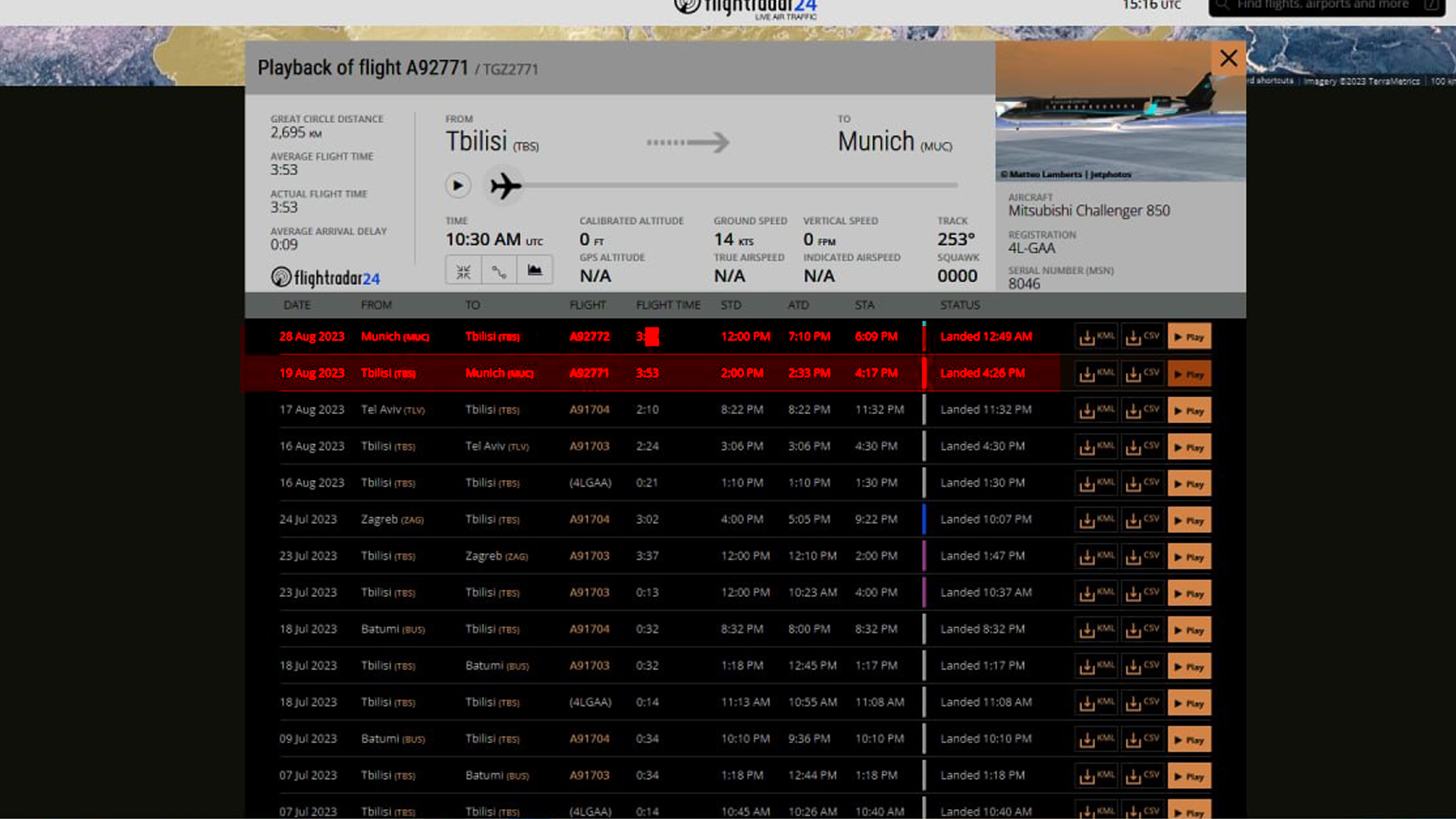1456x819 pixels.
Task: Download KML for 23 Jul 0:13 flight
Action: point(1097,593)
